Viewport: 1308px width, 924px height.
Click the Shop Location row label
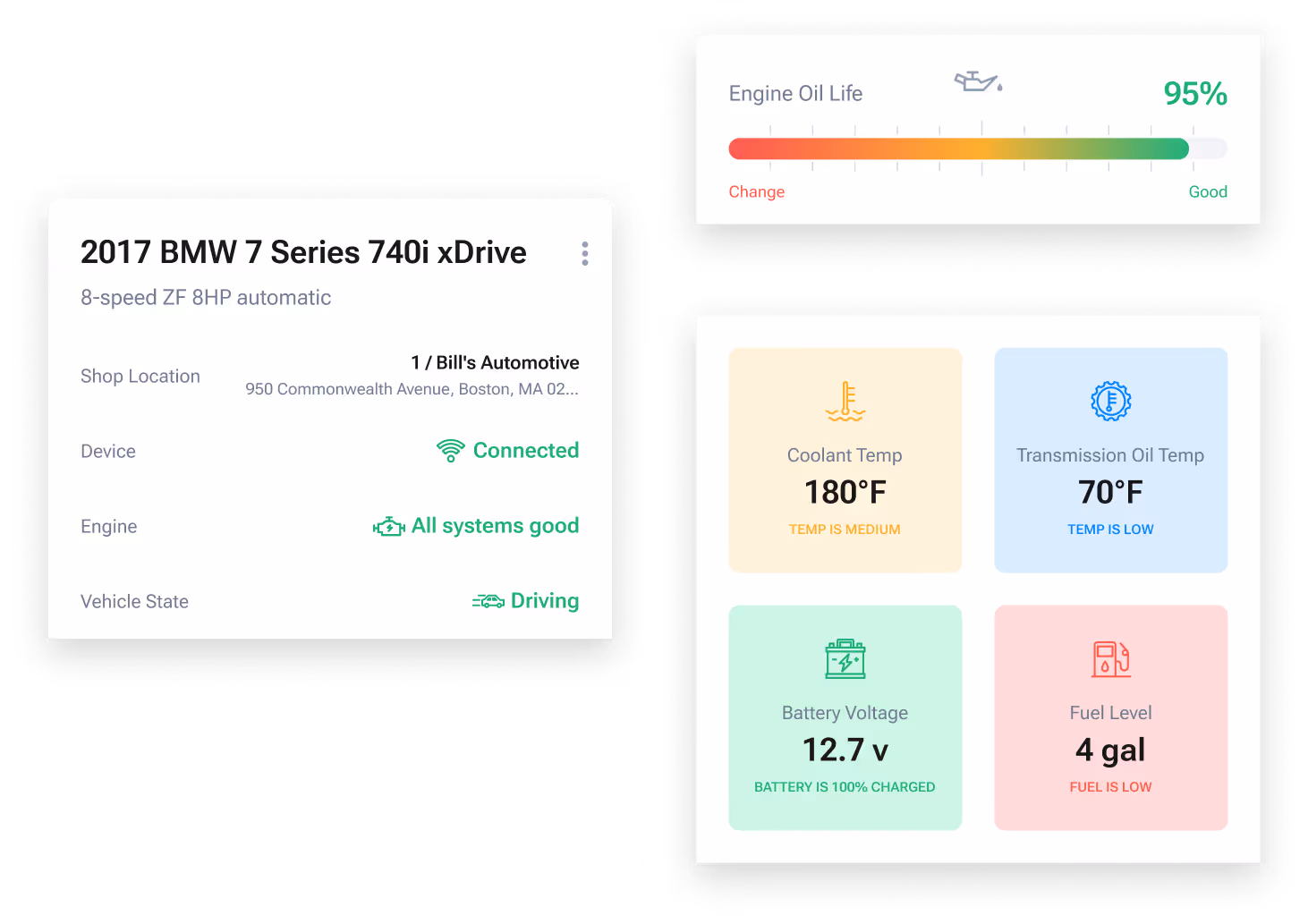(140, 377)
